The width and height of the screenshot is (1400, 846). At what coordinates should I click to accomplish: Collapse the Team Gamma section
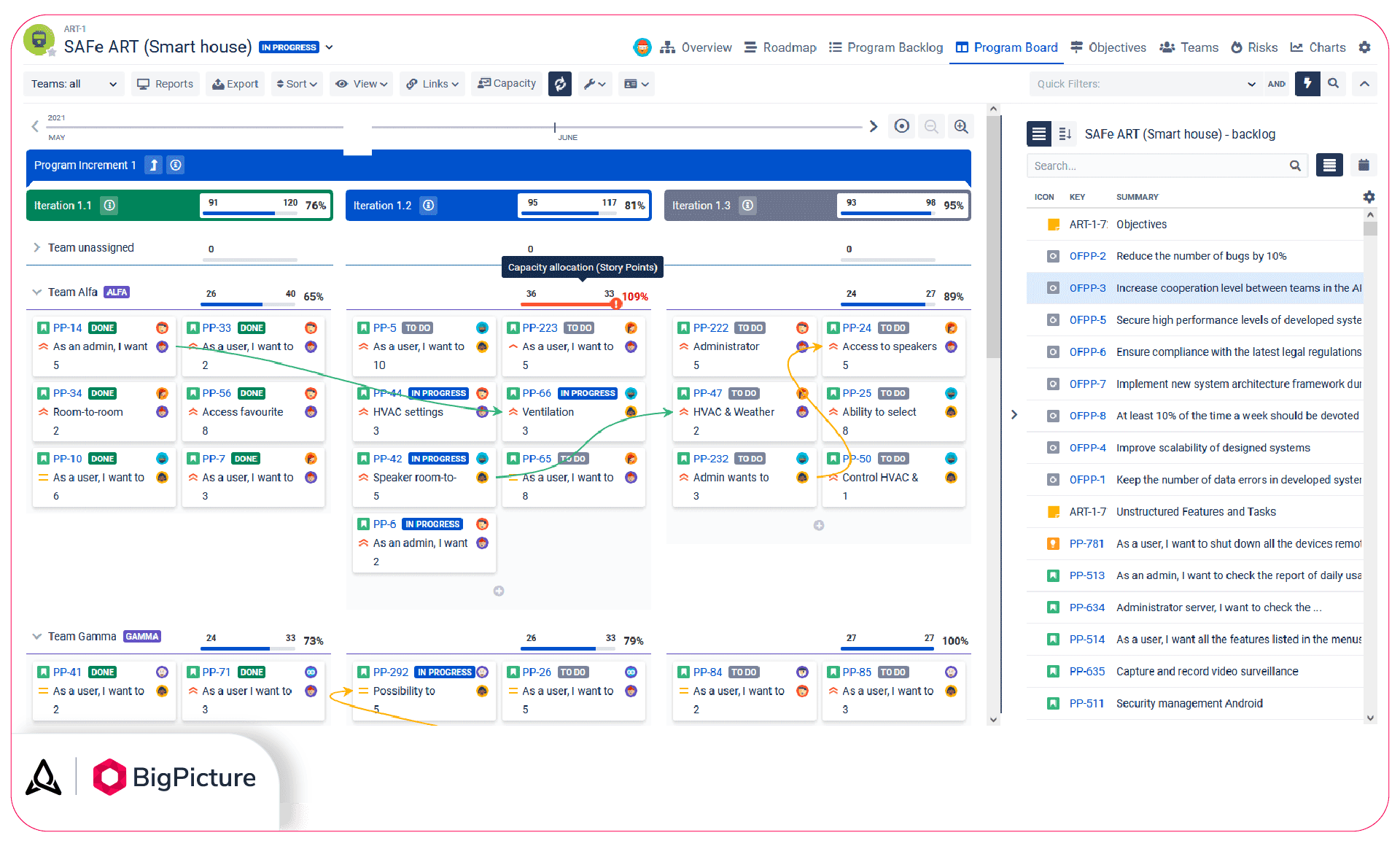pyautogui.click(x=36, y=637)
